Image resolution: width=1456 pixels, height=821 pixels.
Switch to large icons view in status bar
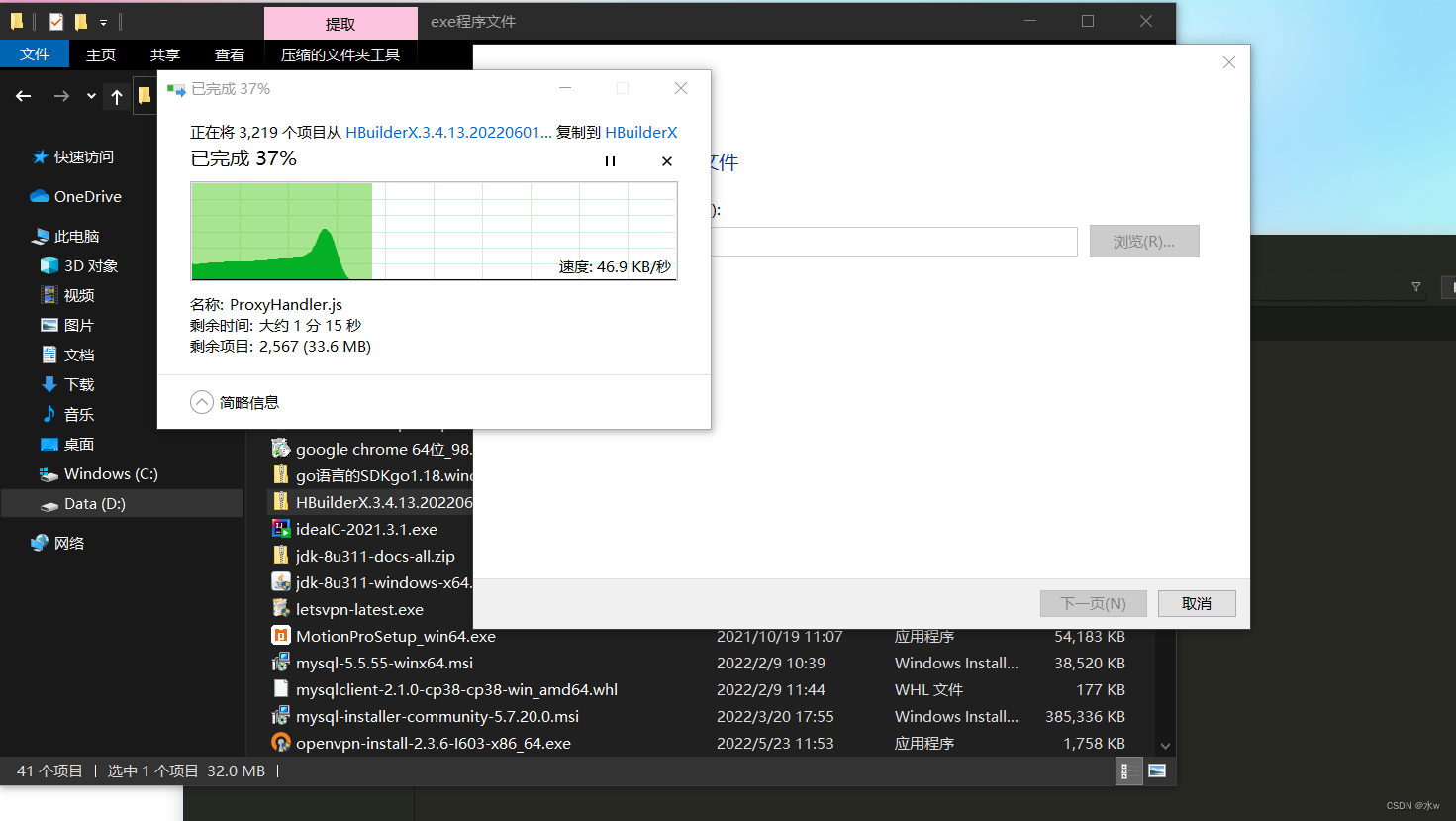(x=1155, y=770)
